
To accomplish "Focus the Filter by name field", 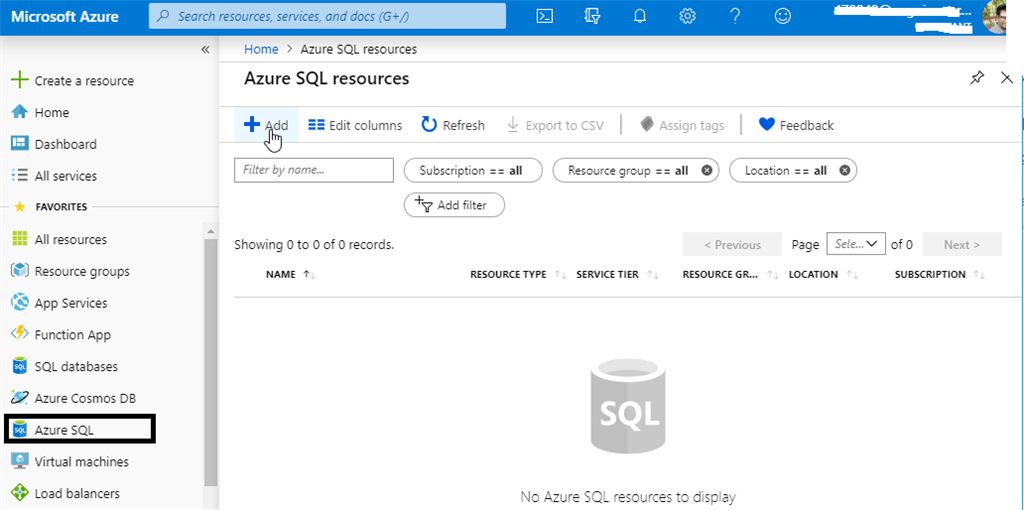I will pos(314,170).
